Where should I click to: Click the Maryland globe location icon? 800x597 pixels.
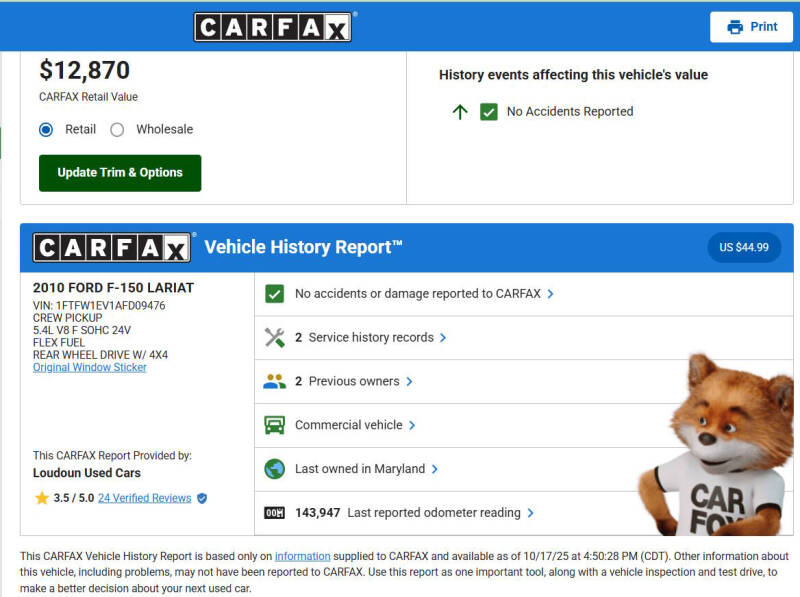274,469
